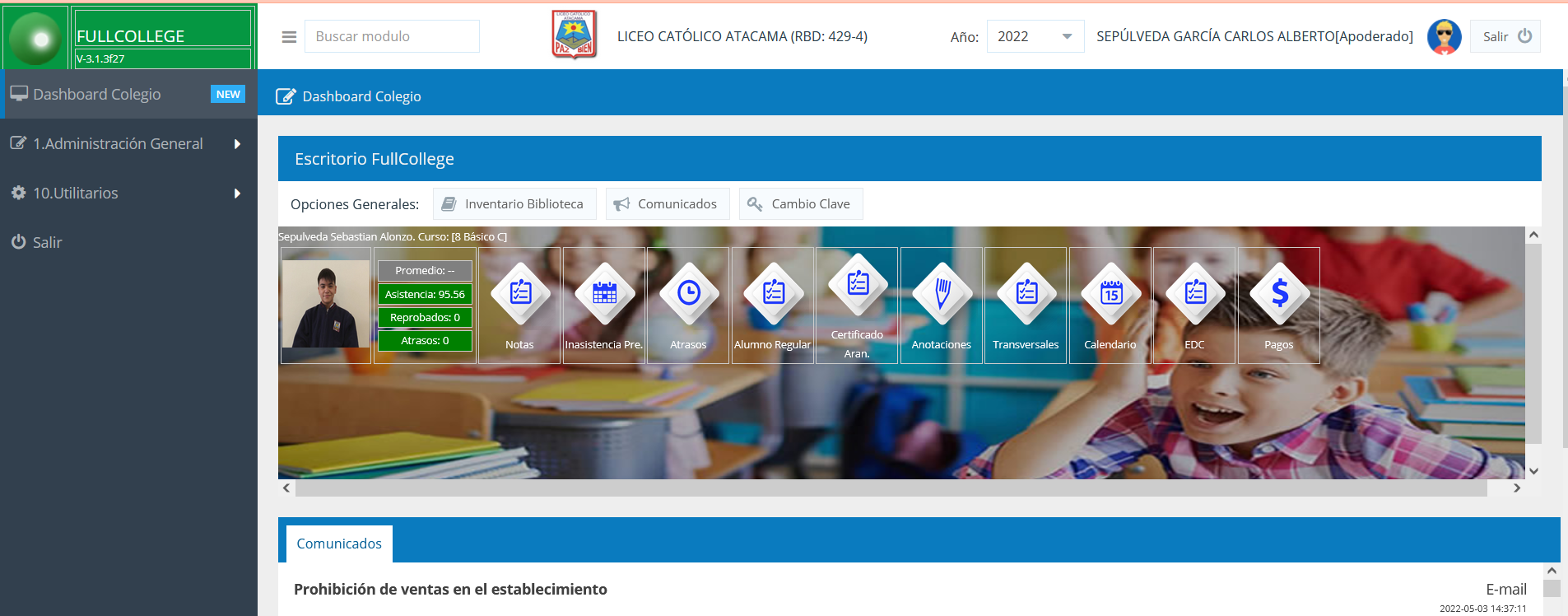Open the Notas icon
Viewport: 1568px width, 616px height.
520,293
